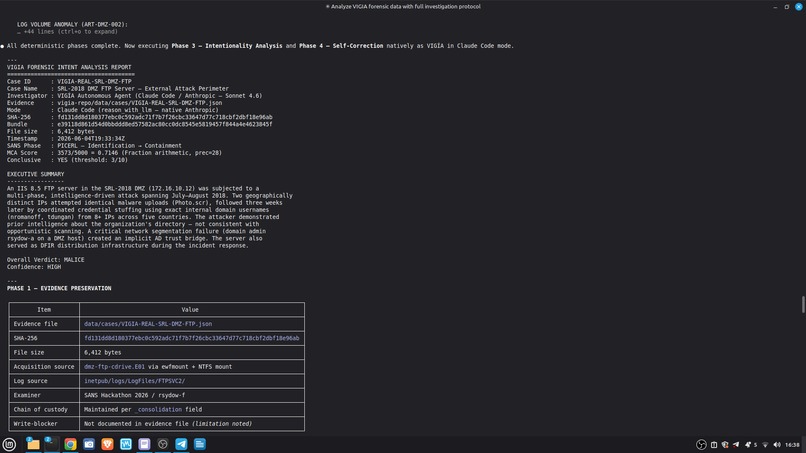Open the Wi-Fi network tray icon
Screen dimensions: 806x453
pyautogui.click(x=765, y=445)
